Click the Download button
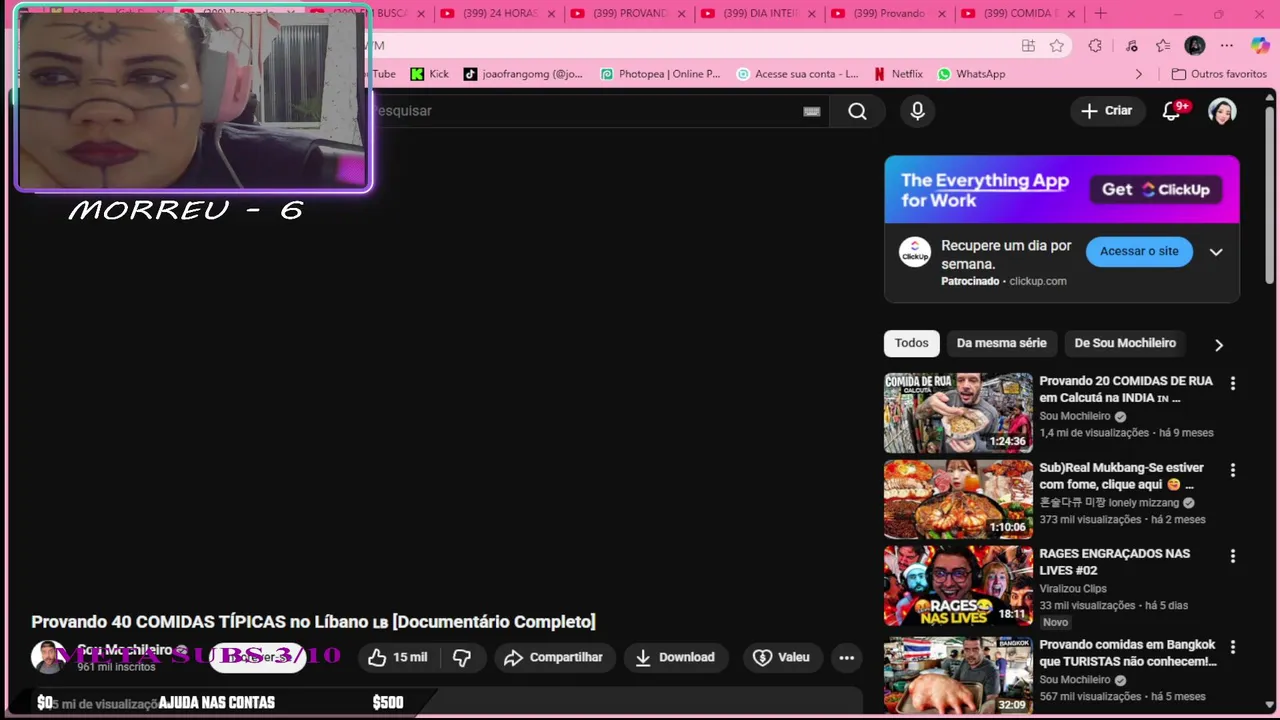The height and width of the screenshot is (720, 1280). (x=676, y=657)
